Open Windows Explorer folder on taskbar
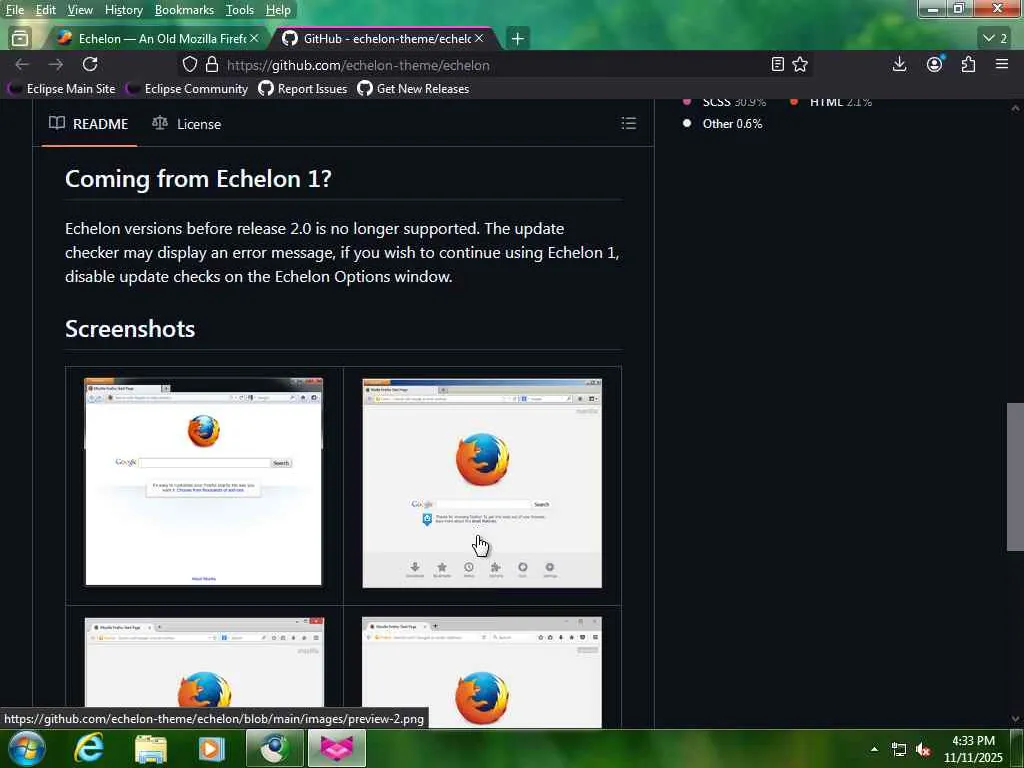 tap(150, 748)
